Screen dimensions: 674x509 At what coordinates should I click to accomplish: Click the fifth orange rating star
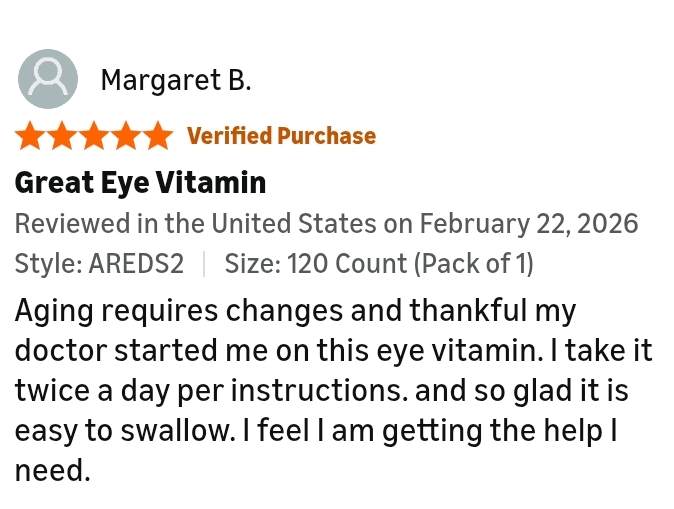[x=158, y=136]
